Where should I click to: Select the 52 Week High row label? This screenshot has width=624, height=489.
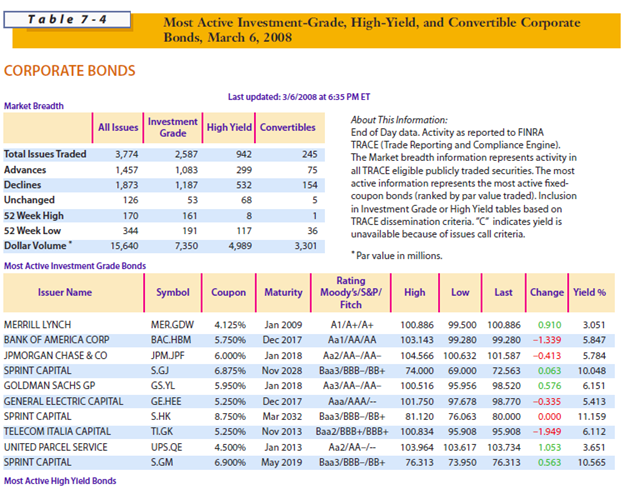[34, 216]
